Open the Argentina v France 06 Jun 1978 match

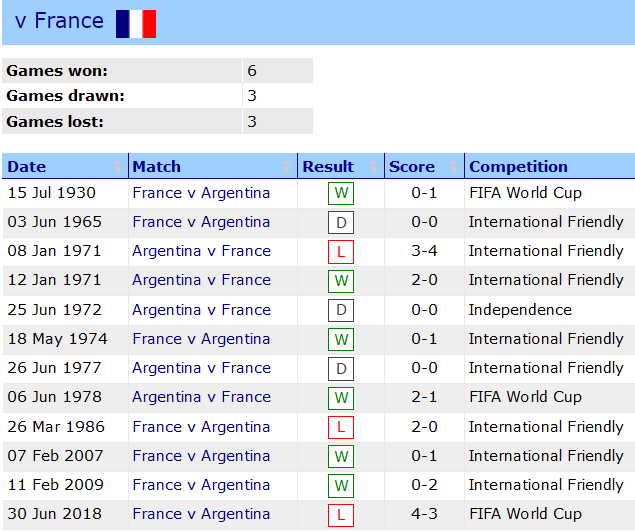coord(201,397)
